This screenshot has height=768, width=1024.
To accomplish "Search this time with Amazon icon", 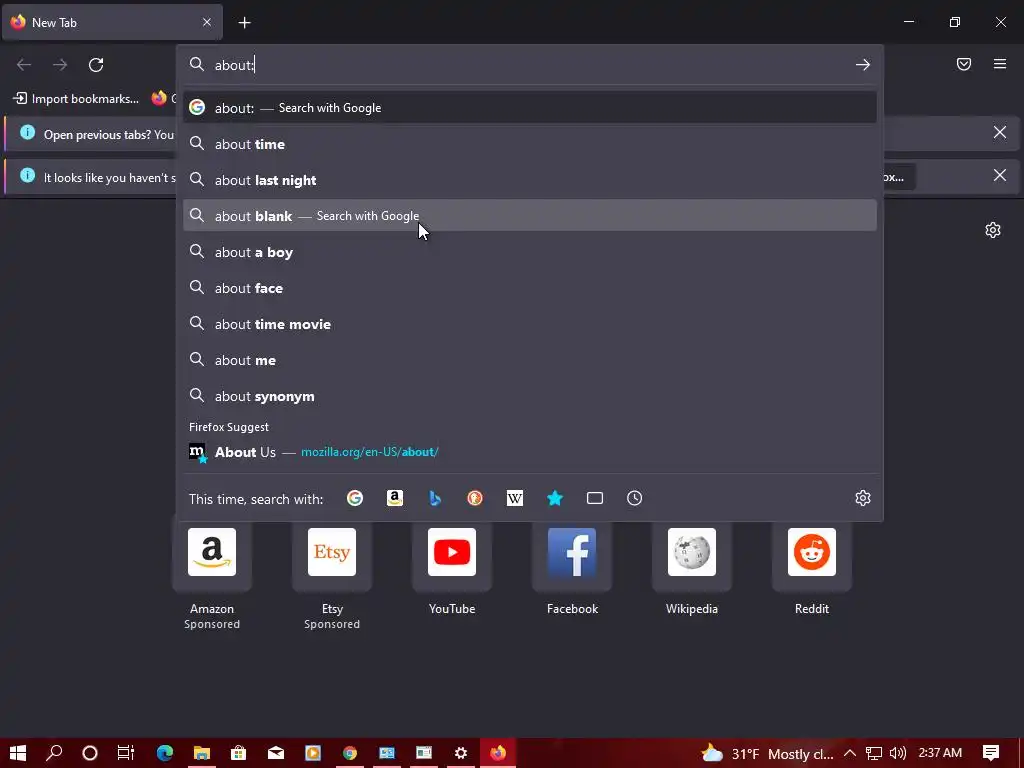I will click(394, 498).
